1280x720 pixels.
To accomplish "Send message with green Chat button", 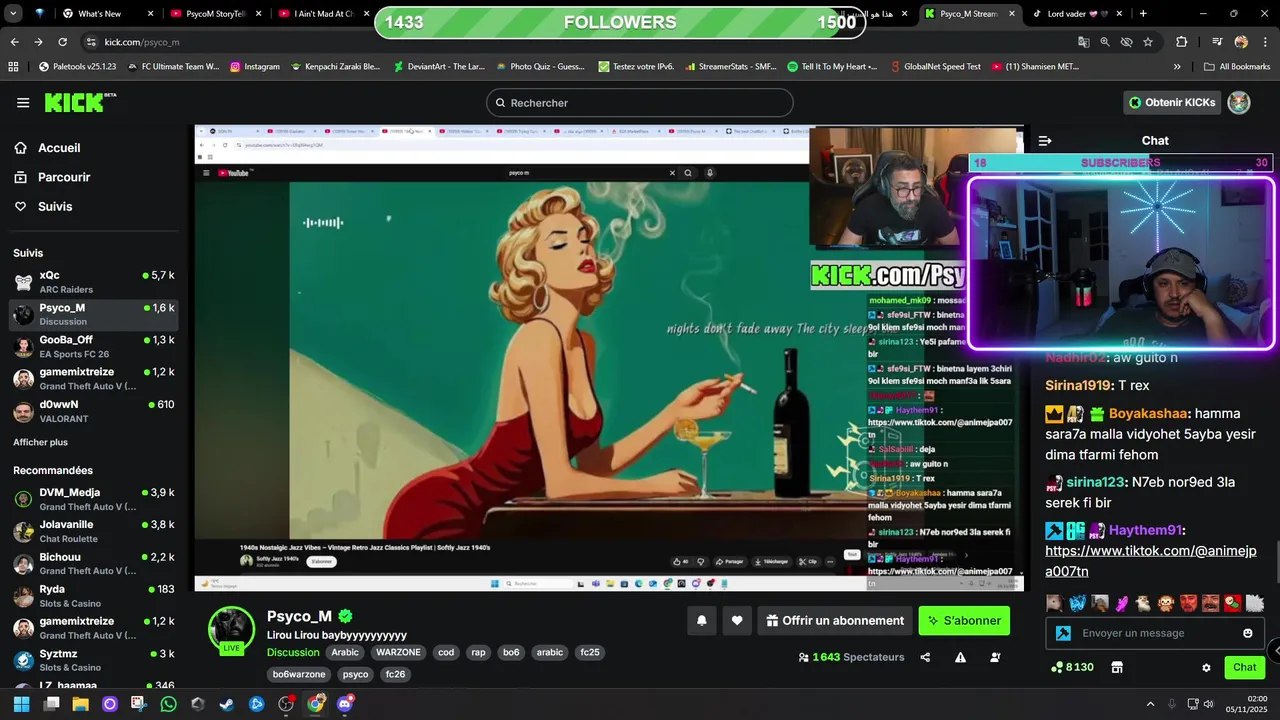I will 1245,667.
